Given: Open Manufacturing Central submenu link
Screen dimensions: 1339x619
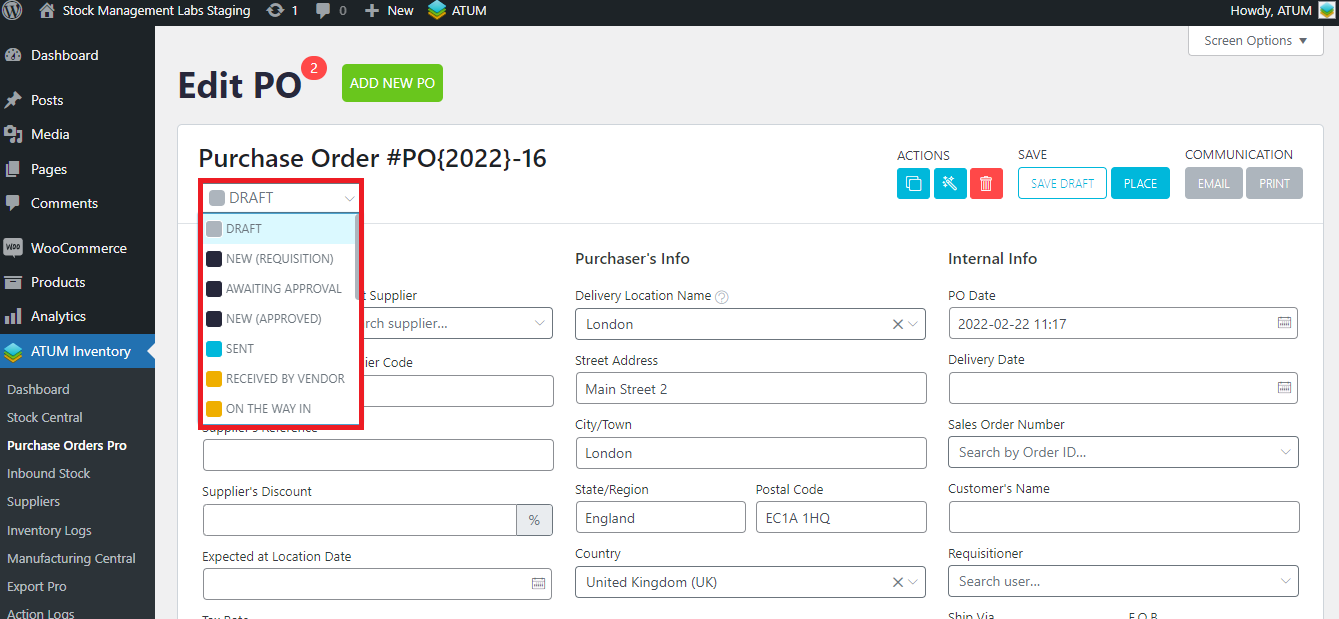Looking at the screenshot, I should [71, 559].
